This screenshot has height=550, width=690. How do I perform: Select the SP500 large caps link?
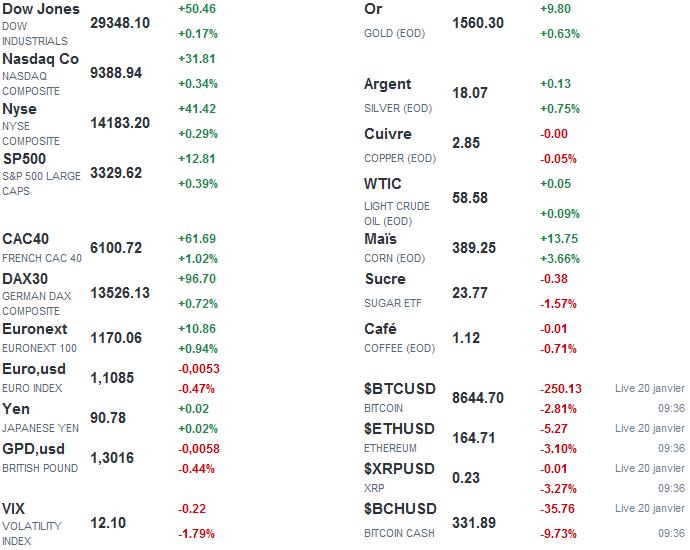coord(24,159)
